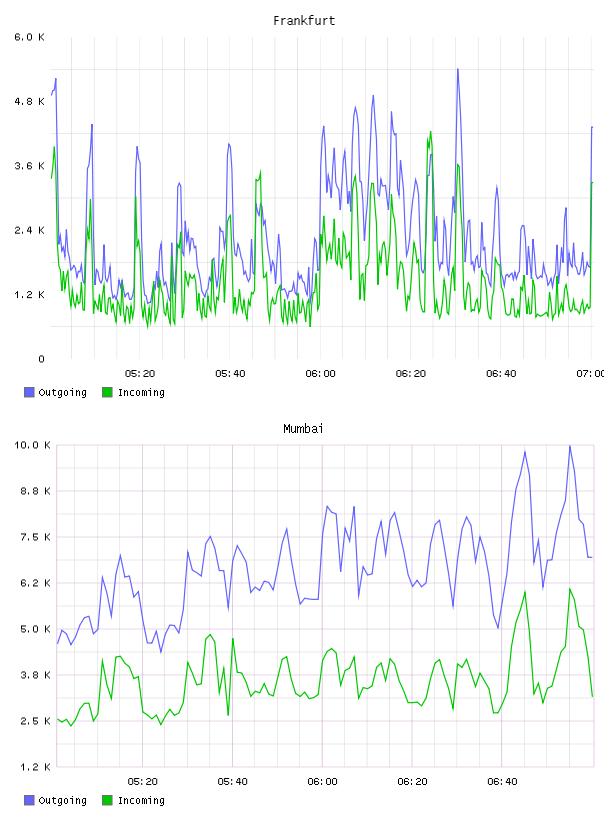Click the 3.6 K axis label in Frankfurt
The image size is (608, 816).
click(30, 166)
